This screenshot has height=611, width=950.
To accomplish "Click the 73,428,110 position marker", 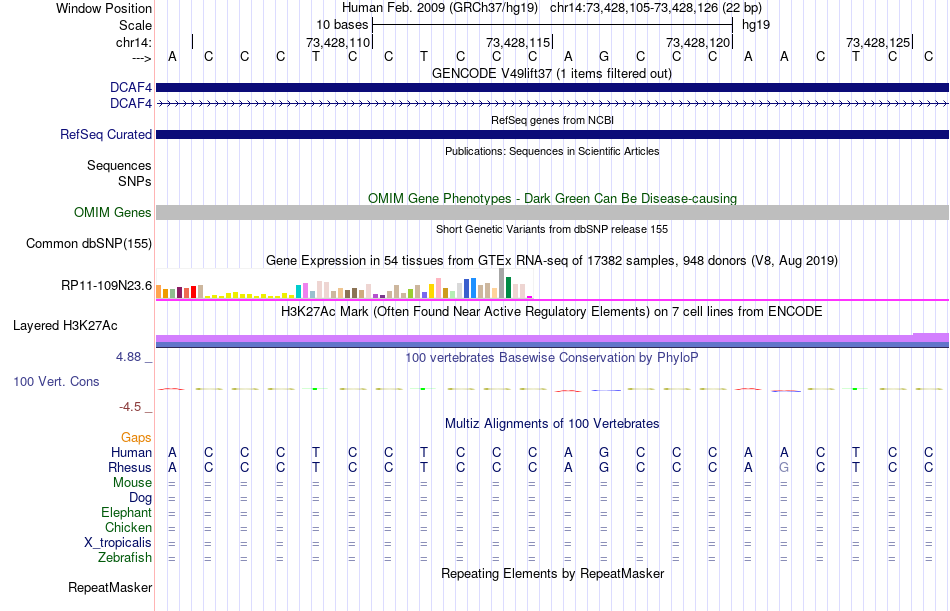I will pyautogui.click(x=338, y=42).
